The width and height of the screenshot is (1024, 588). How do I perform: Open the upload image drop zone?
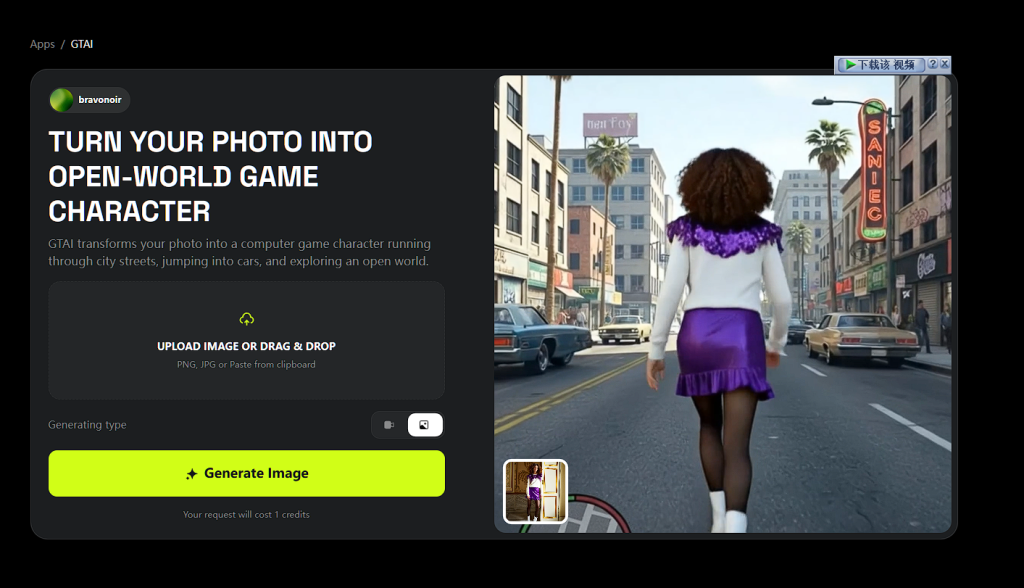click(x=246, y=340)
